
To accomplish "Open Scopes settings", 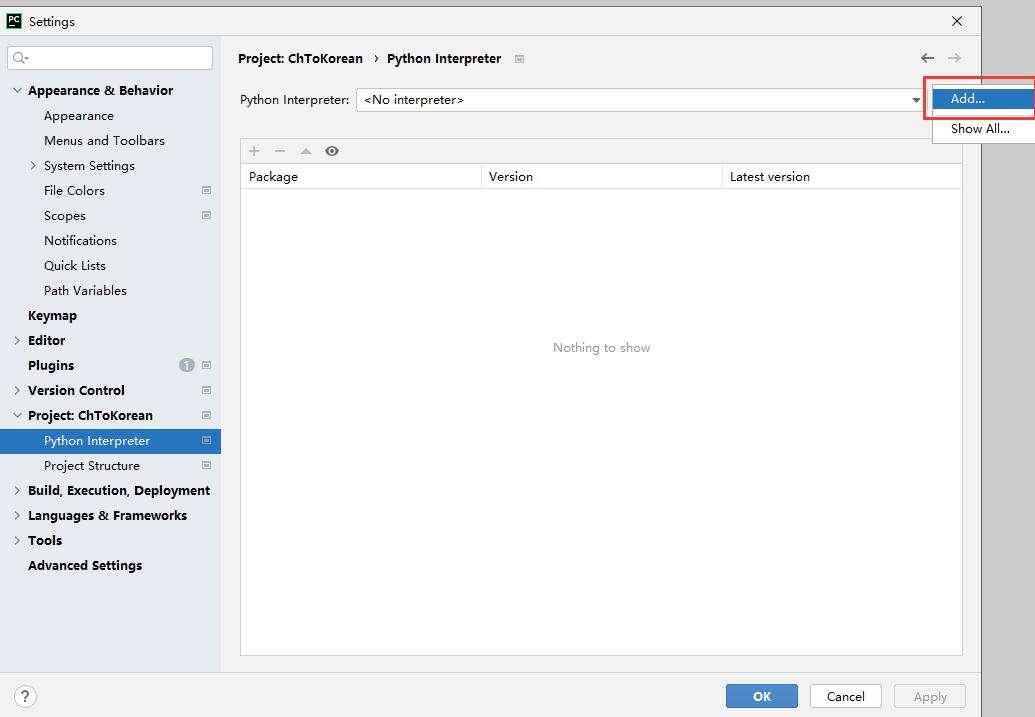I will 65,215.
